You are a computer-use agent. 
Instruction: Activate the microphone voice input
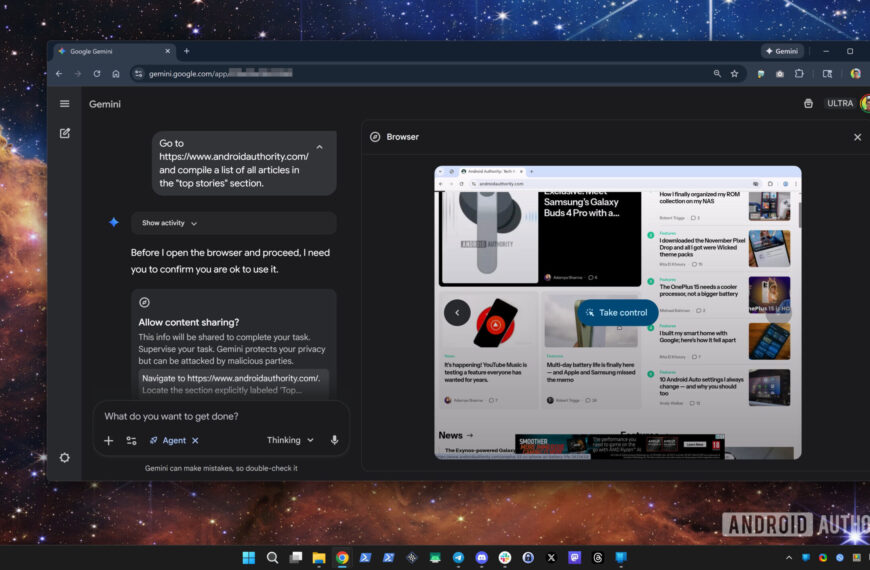click(335, 440)
